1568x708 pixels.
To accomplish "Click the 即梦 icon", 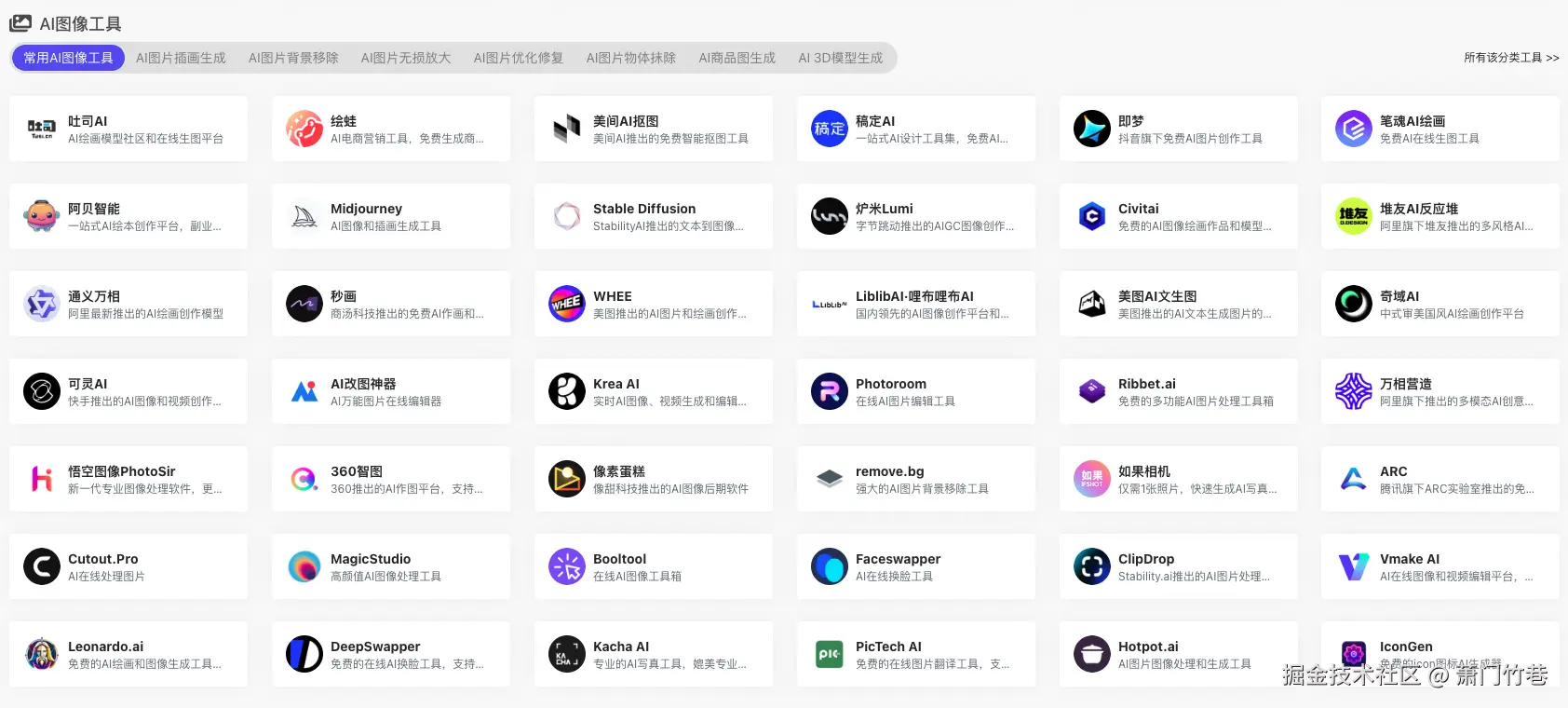I will [x=1092, y=129].
